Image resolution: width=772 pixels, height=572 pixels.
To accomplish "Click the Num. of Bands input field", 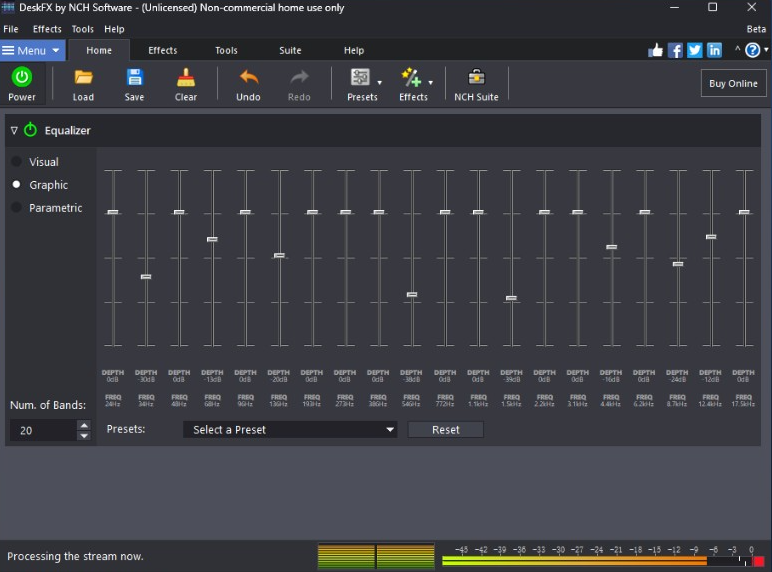I will (42, 430).
